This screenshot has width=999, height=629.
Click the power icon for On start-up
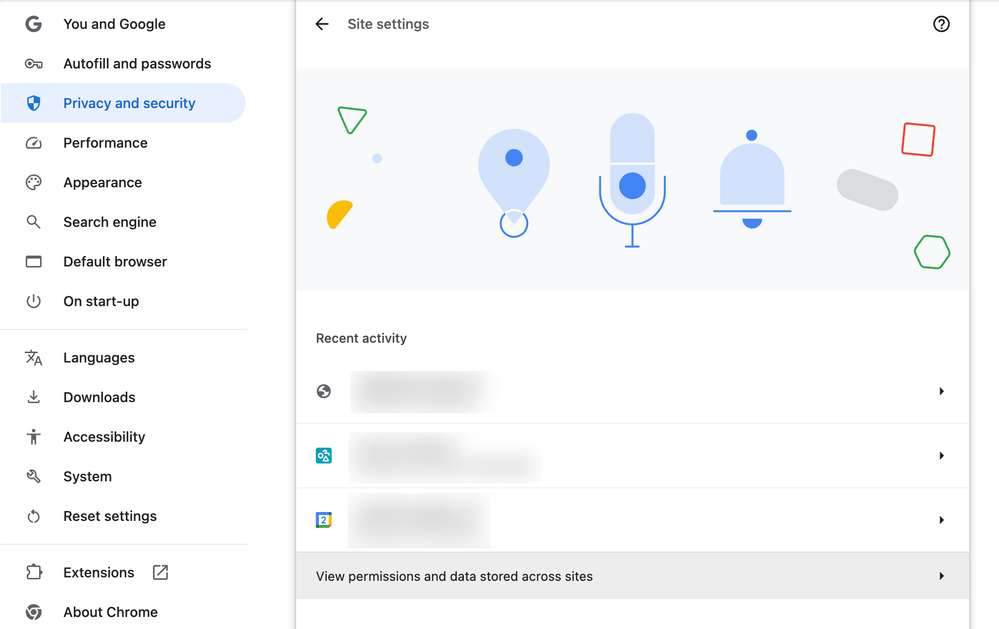click(33, 301)
